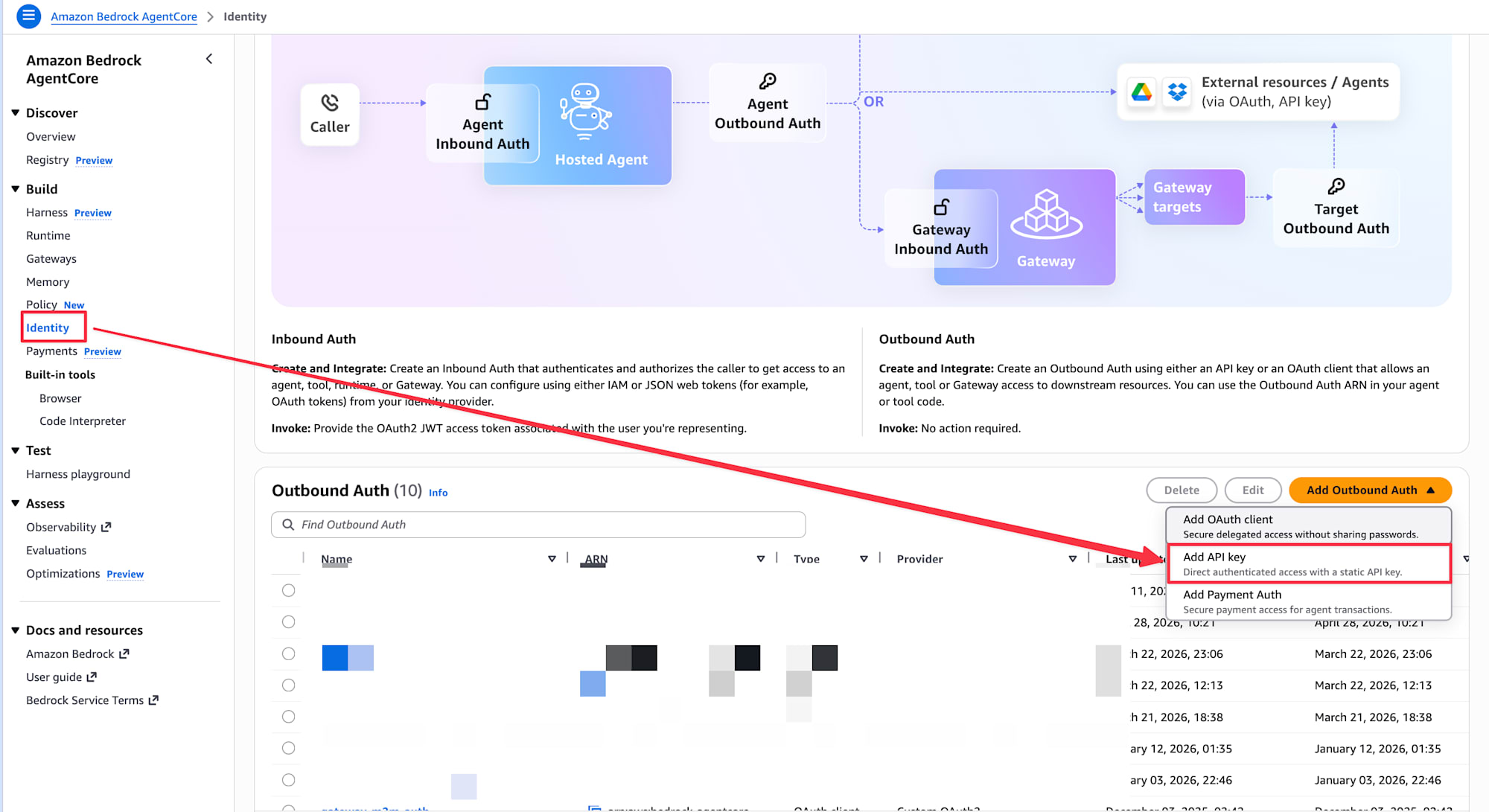
Task: Choose Add Payment Auth option
Action: tap(1308, 601)
